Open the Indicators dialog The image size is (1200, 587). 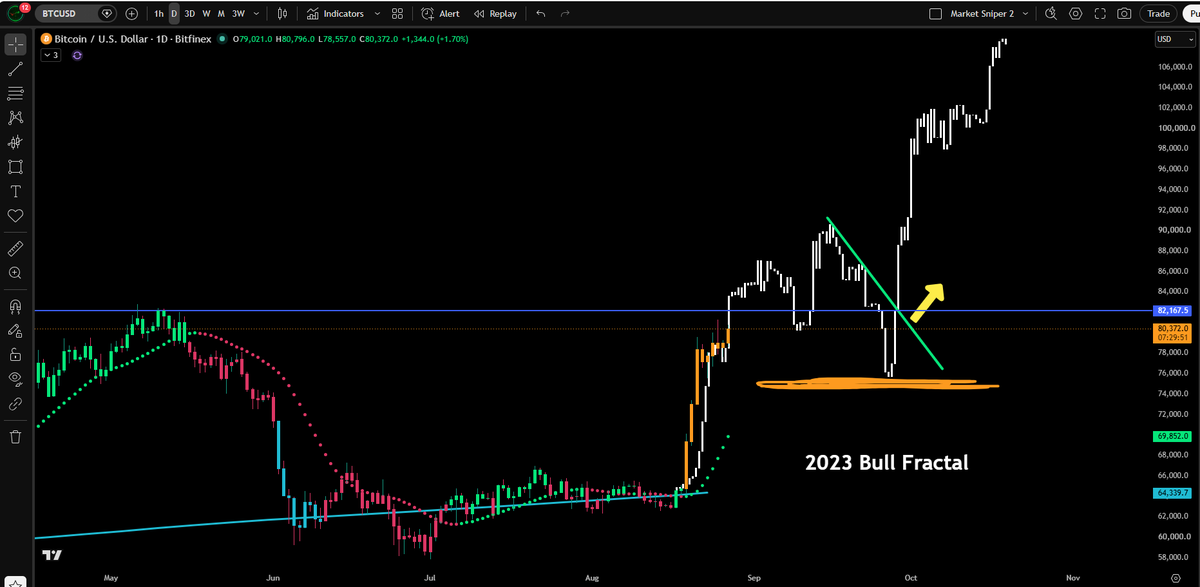pyautogui.click(x=335, y=14)
